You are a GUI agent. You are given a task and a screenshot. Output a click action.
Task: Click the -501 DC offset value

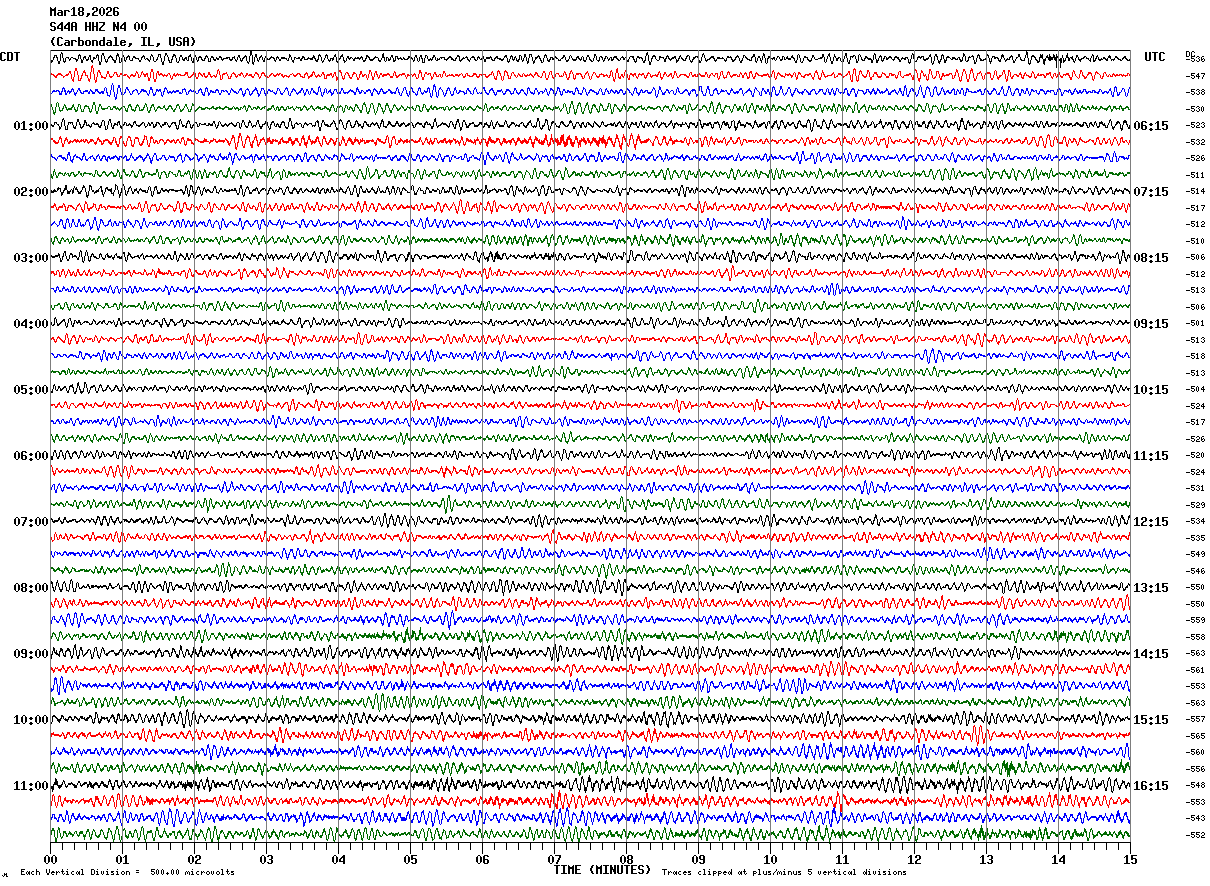[1195, 323]
